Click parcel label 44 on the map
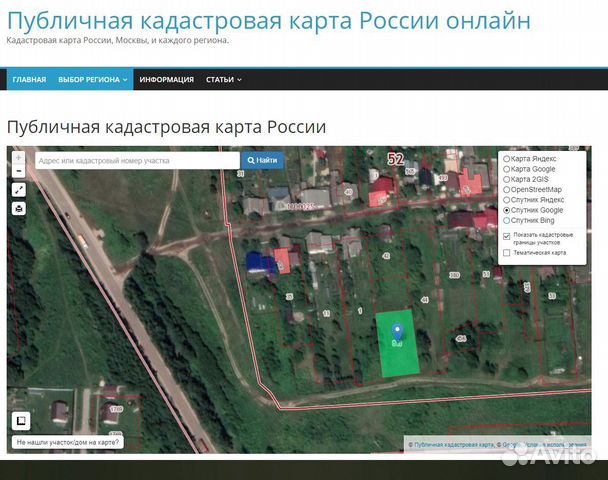Image resolution: width=608 pixels, height=480 pixels. click(425, 300)
